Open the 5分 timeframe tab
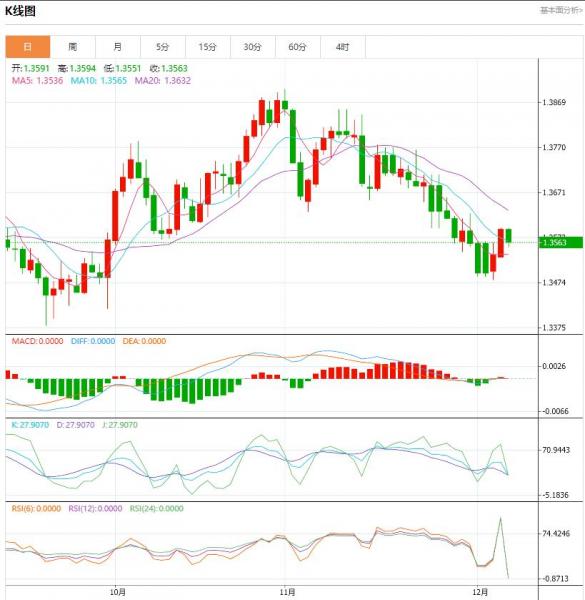The height and width of the screenshot is (600, 585). (163, 47)
